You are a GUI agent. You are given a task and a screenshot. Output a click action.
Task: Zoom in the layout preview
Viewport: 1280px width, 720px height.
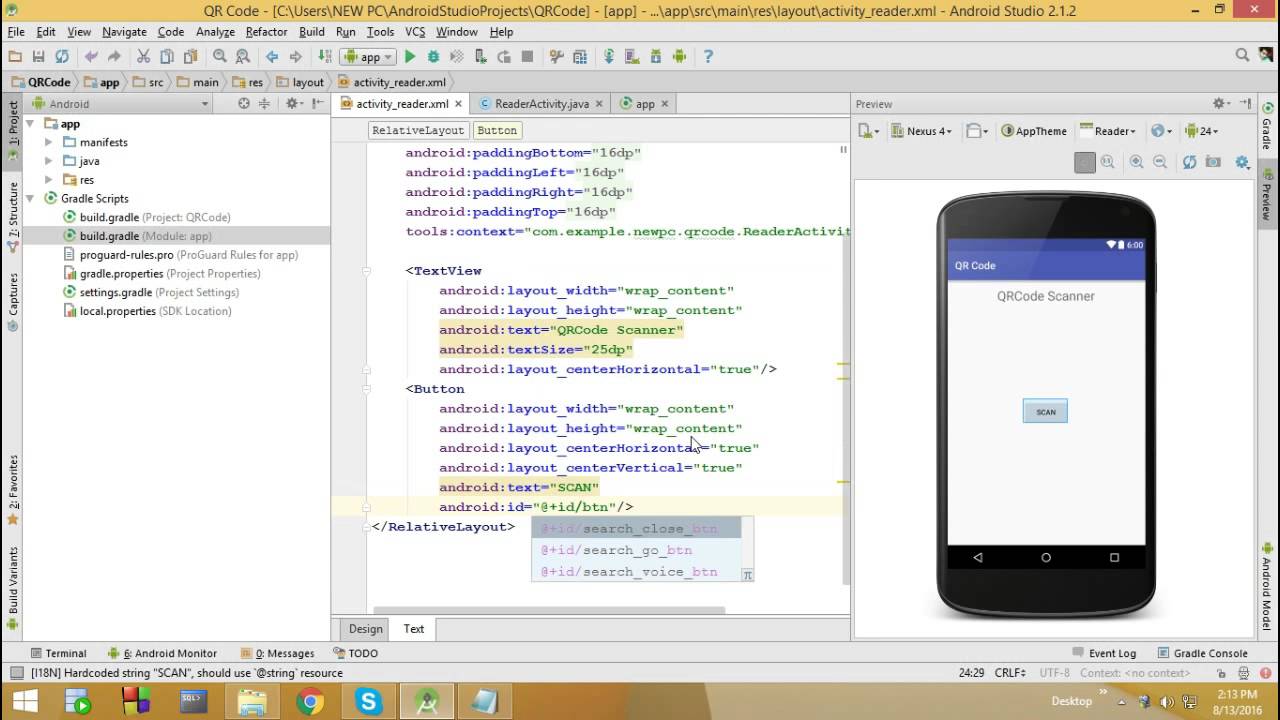(1136, 162)
